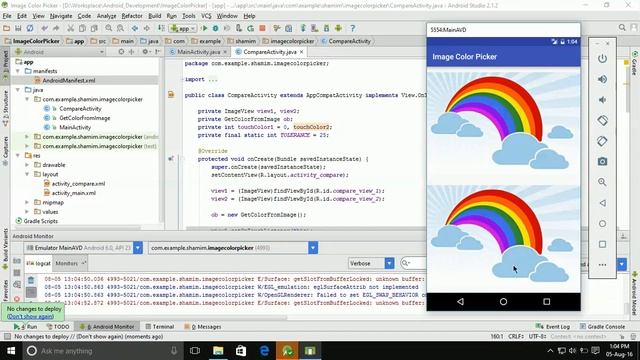Open the File menu
This screenshot has height=360, width=640.
click(7, 16)
